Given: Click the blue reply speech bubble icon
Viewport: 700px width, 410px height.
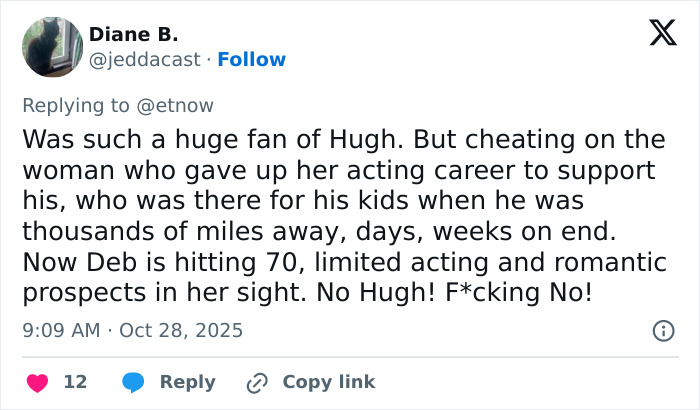Looking at the screenshot, I should pos(132,382).
